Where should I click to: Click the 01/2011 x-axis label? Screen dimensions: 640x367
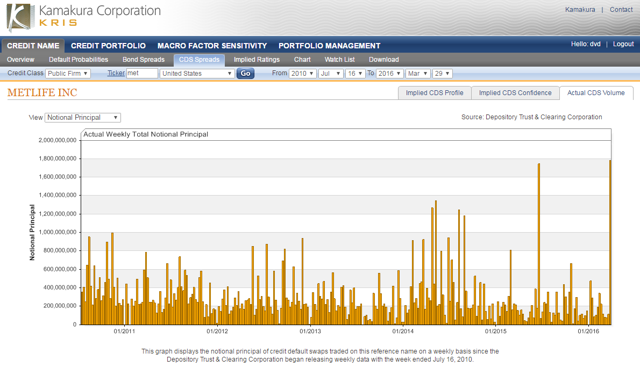tap(124, 331)
